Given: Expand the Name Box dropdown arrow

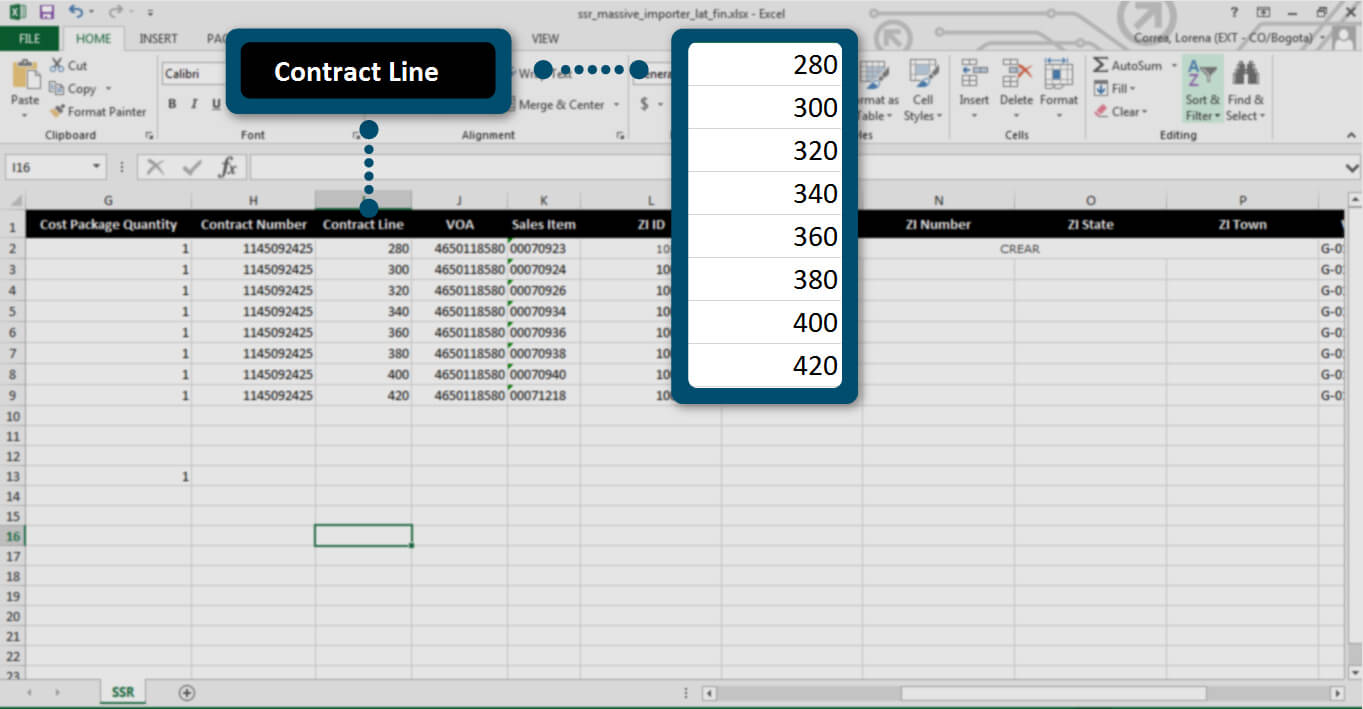Looking at the screenshot, I should click(x=97, y=167).
